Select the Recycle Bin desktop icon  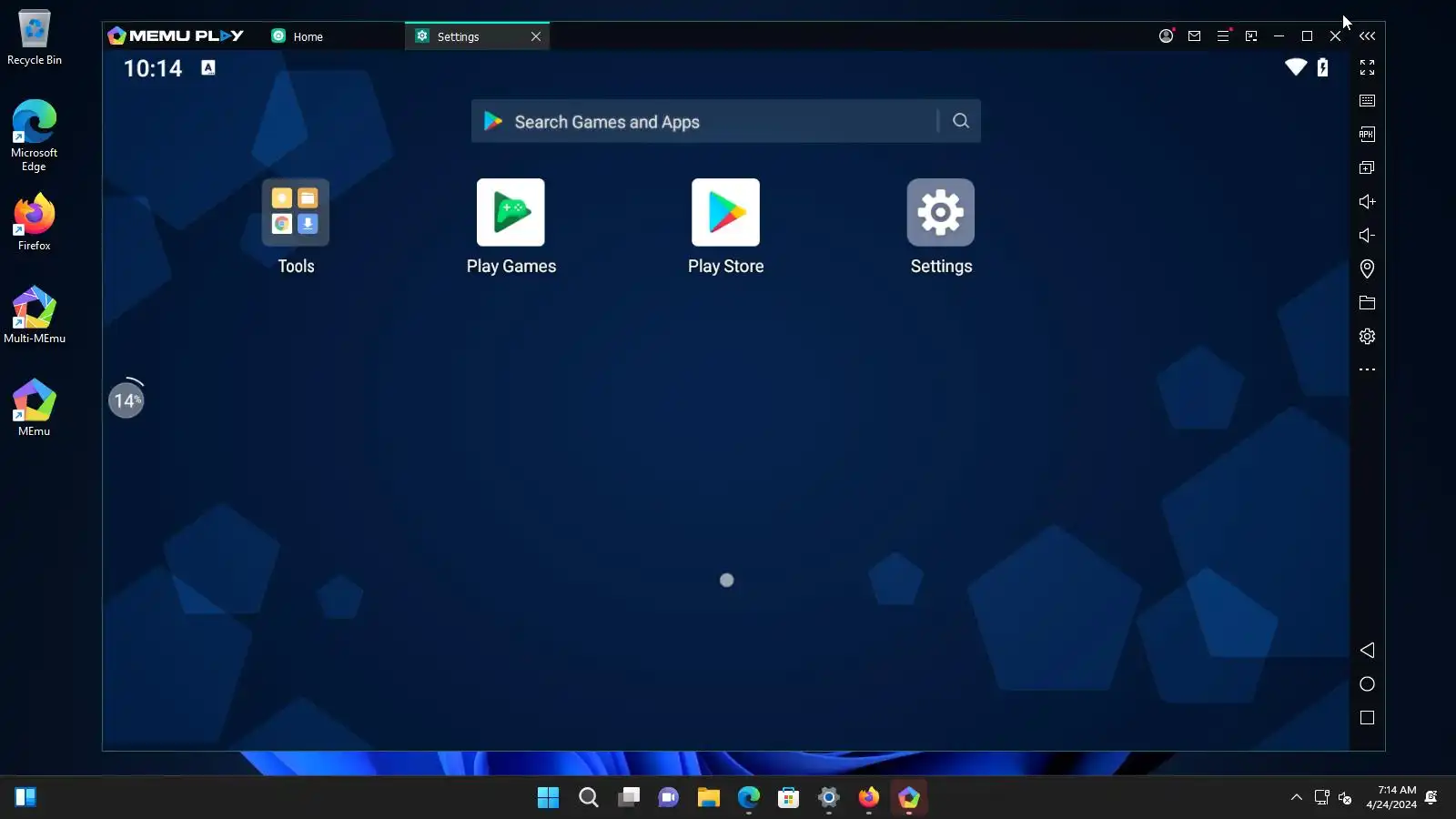[35, 38]
